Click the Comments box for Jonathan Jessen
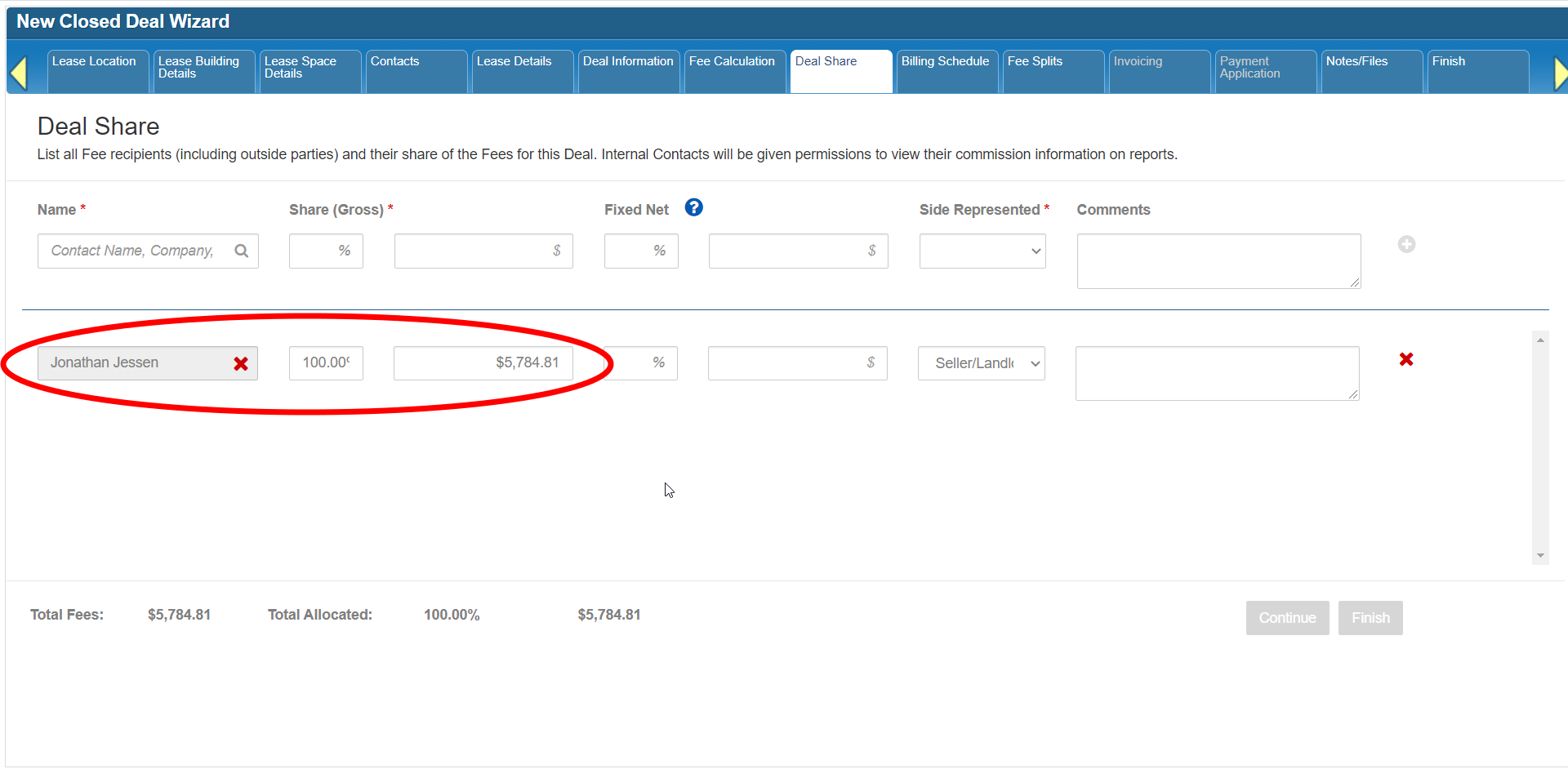The image size is (1568, 769). coord(1218,374)
